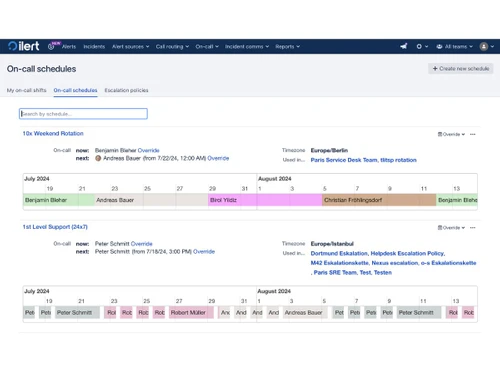Click Override next to Benjamin Bieher now
Screen dimensions: 500x375
click(x=148, y=150)
